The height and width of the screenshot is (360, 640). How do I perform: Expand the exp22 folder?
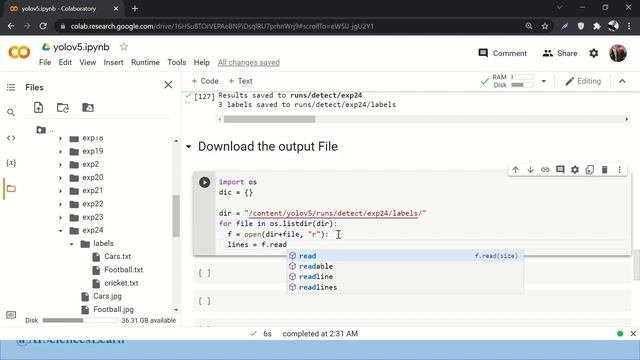point(60,204)
